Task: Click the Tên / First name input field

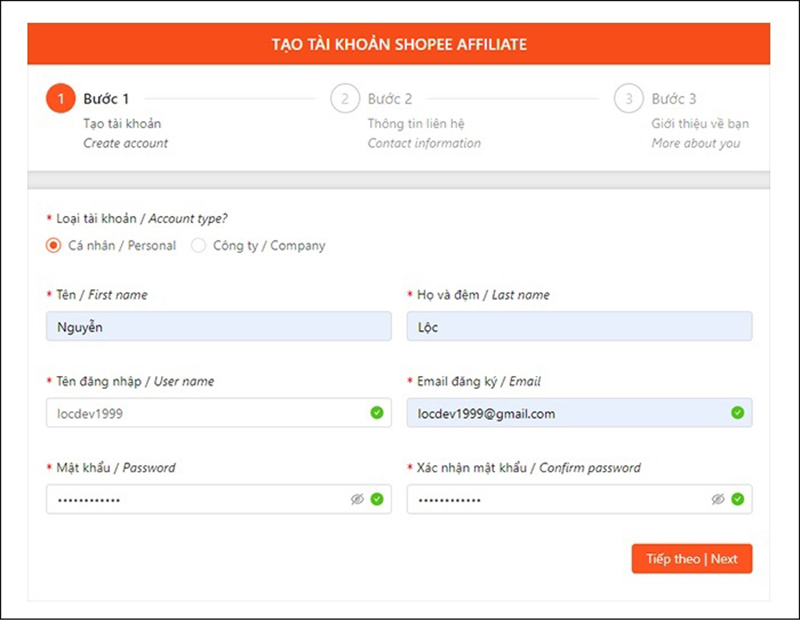Action: tap(219, 327)
